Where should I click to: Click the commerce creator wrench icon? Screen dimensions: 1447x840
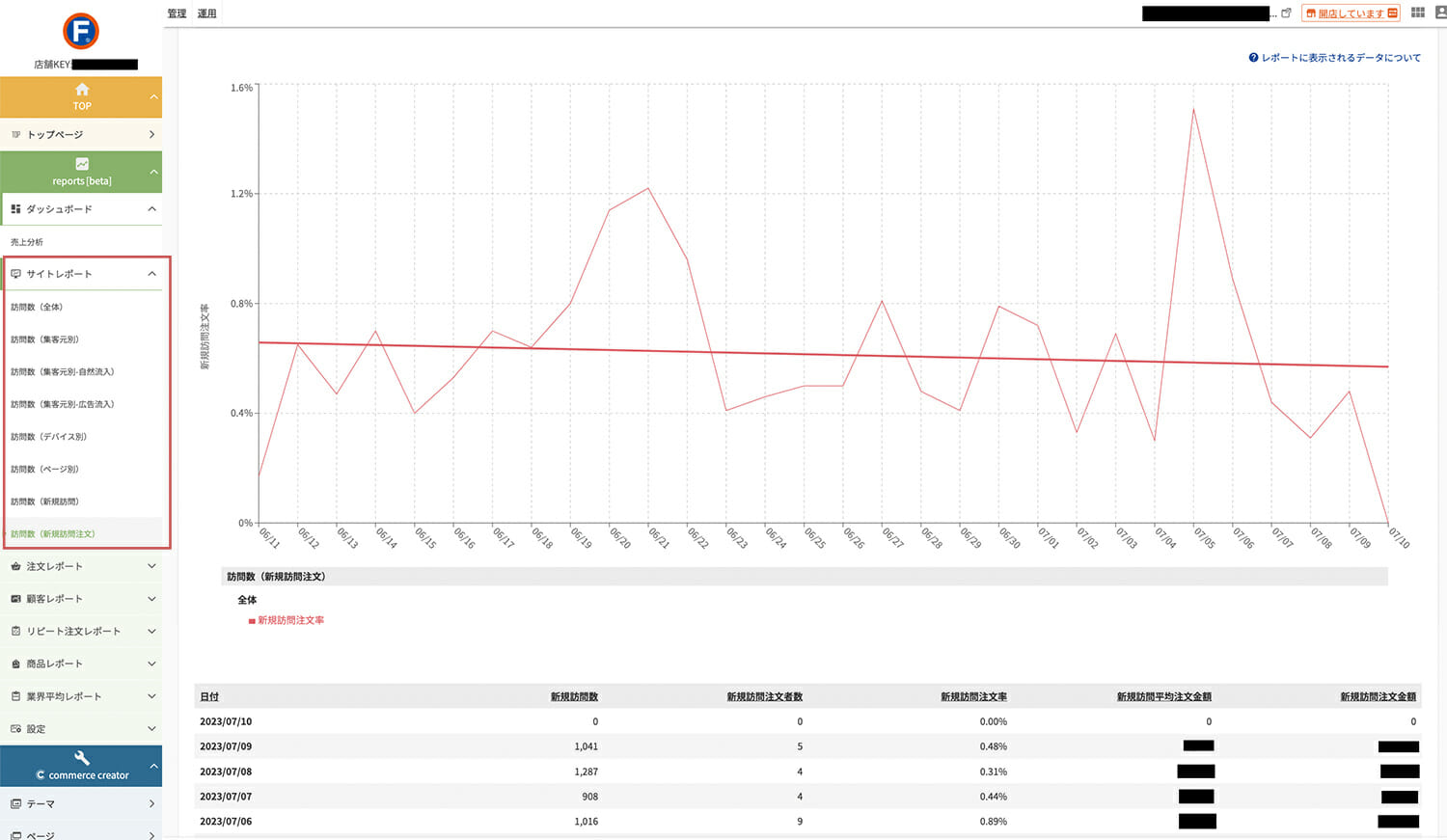pos(82,758)
